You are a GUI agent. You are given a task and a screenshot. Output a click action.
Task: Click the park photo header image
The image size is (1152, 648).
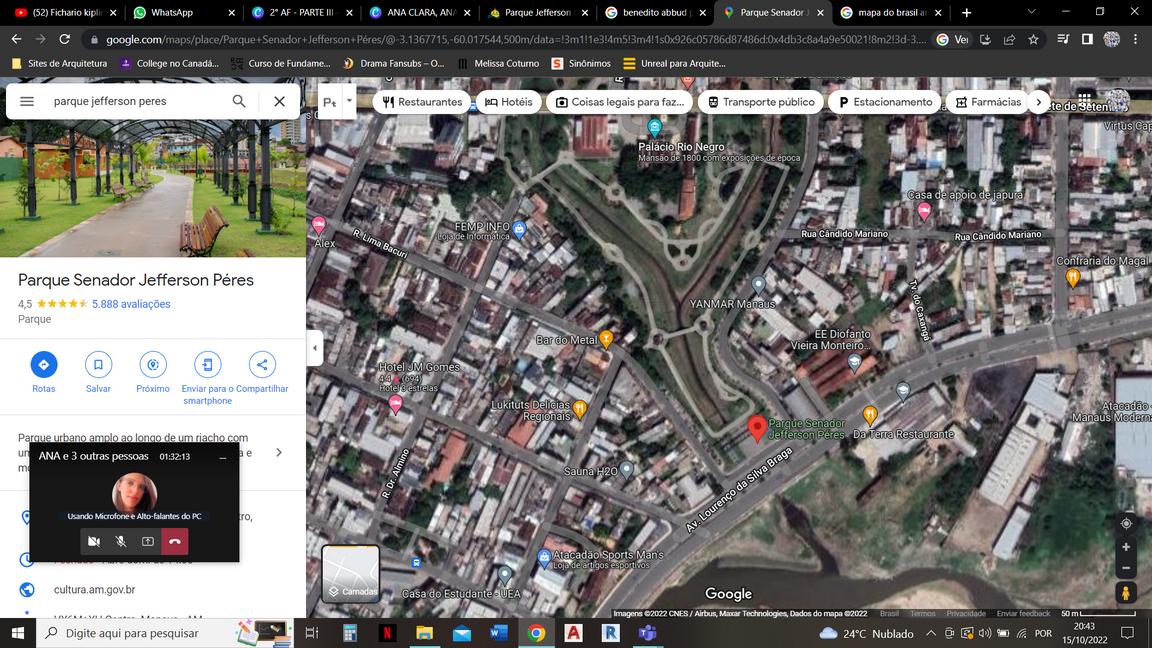point(153,189)
